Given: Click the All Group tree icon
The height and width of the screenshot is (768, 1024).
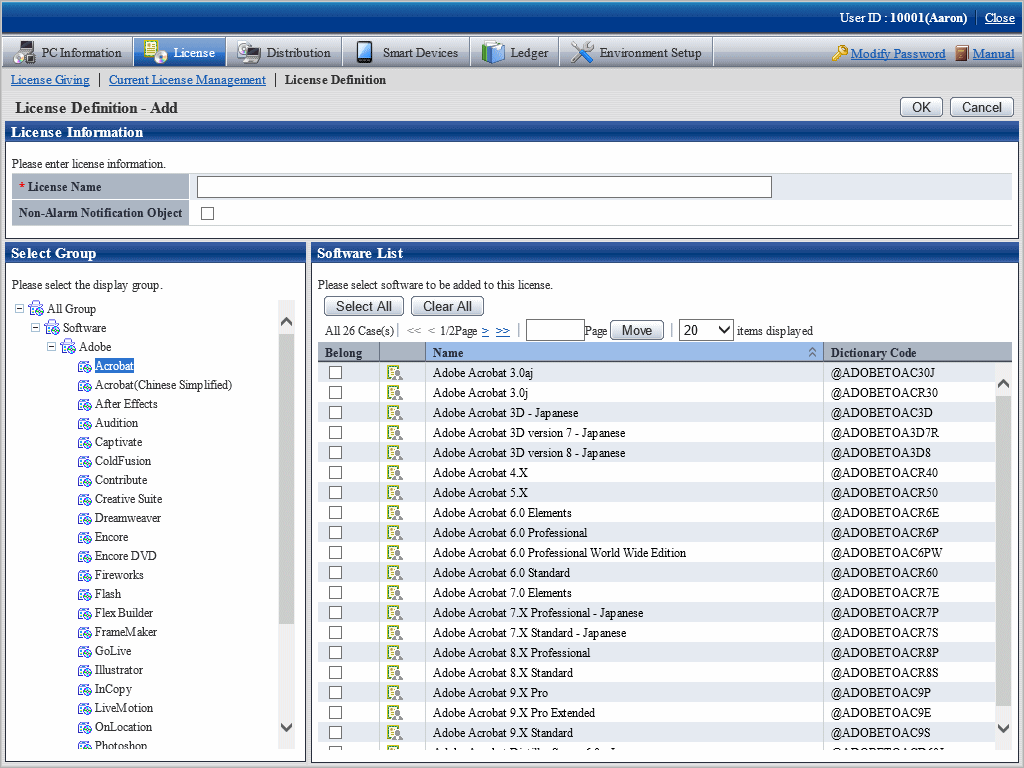Looking at the screenshot, I should tap(36, 308).
